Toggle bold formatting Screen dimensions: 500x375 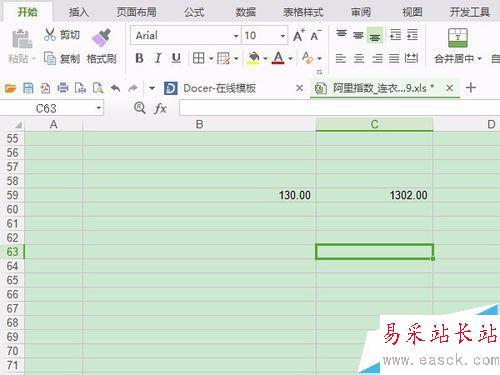tap(139, 58)
